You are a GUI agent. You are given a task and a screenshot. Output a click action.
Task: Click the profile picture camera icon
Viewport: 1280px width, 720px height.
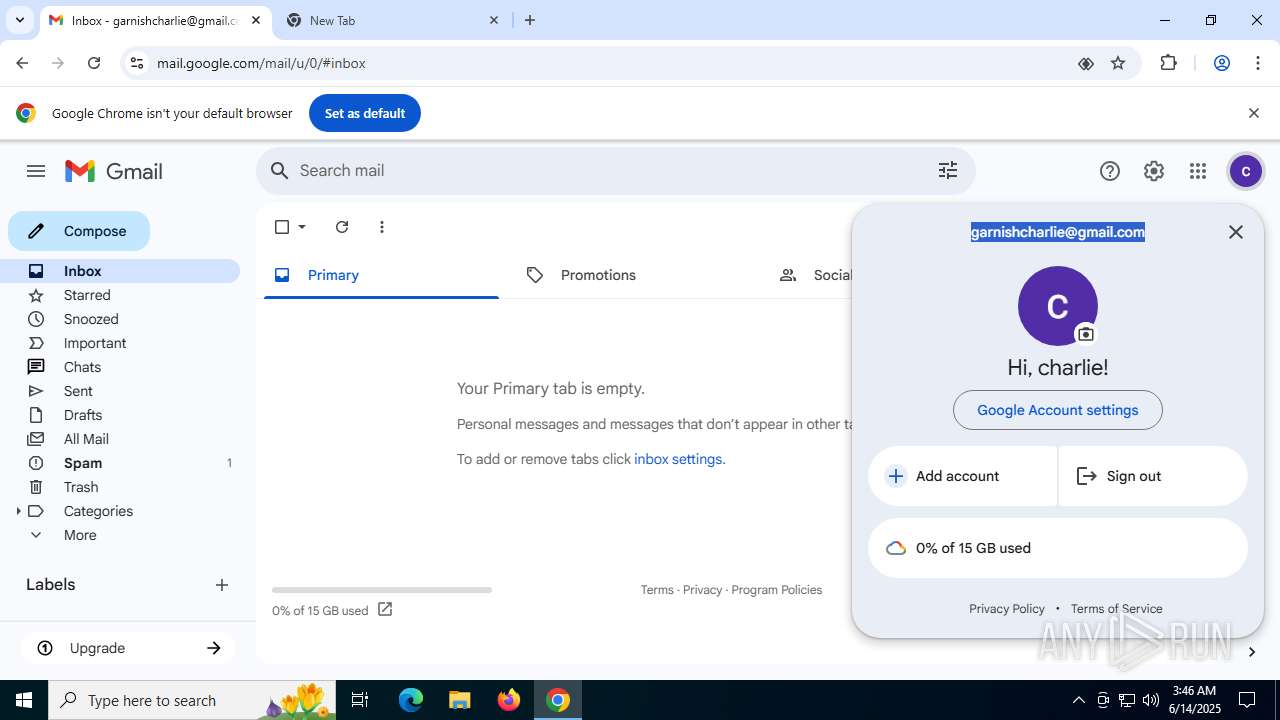coord(1086,334)
